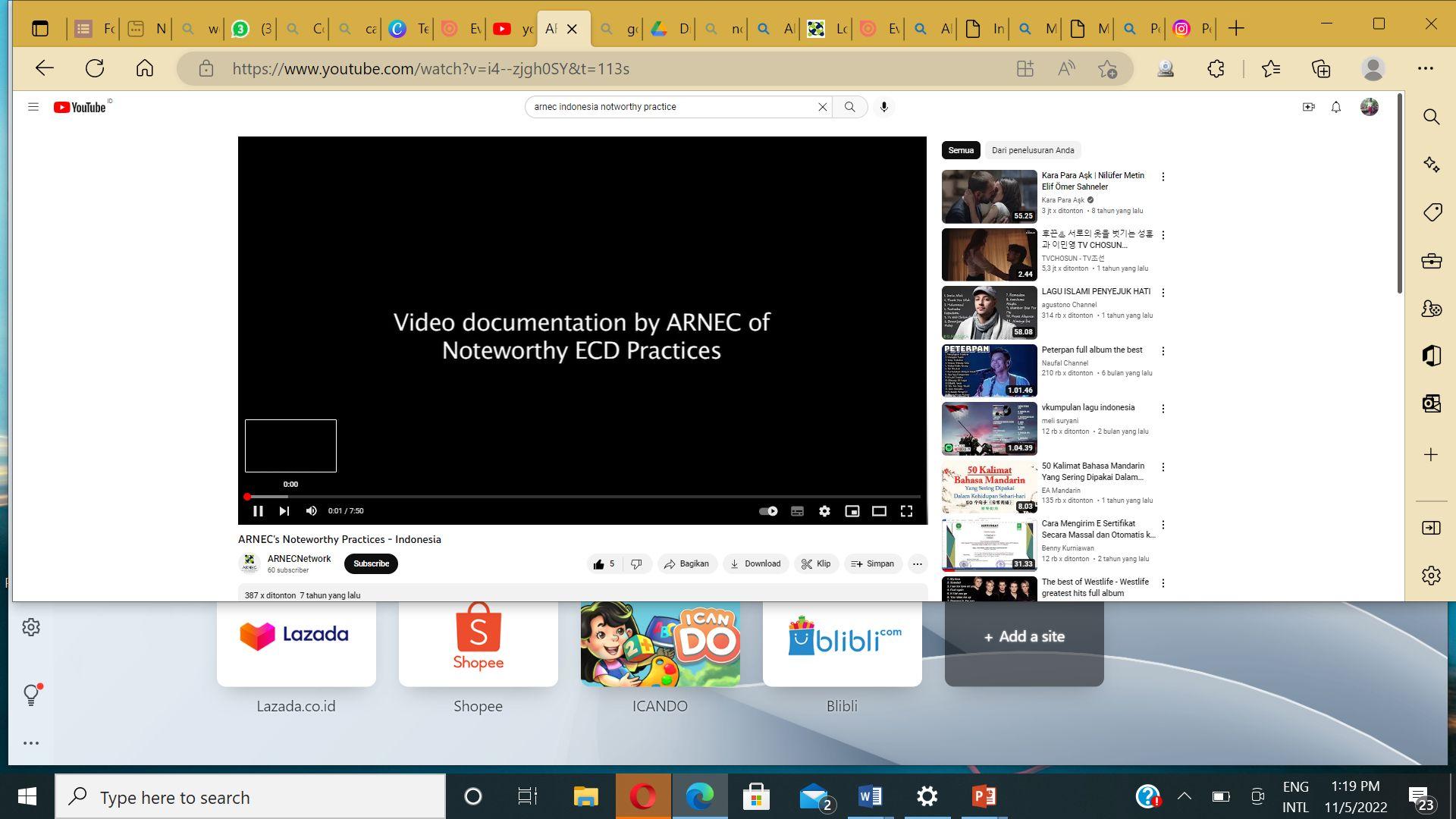Viewport: 1456px width, 819px height.
Task: Toggle theater mode
Action: [879, 511]
